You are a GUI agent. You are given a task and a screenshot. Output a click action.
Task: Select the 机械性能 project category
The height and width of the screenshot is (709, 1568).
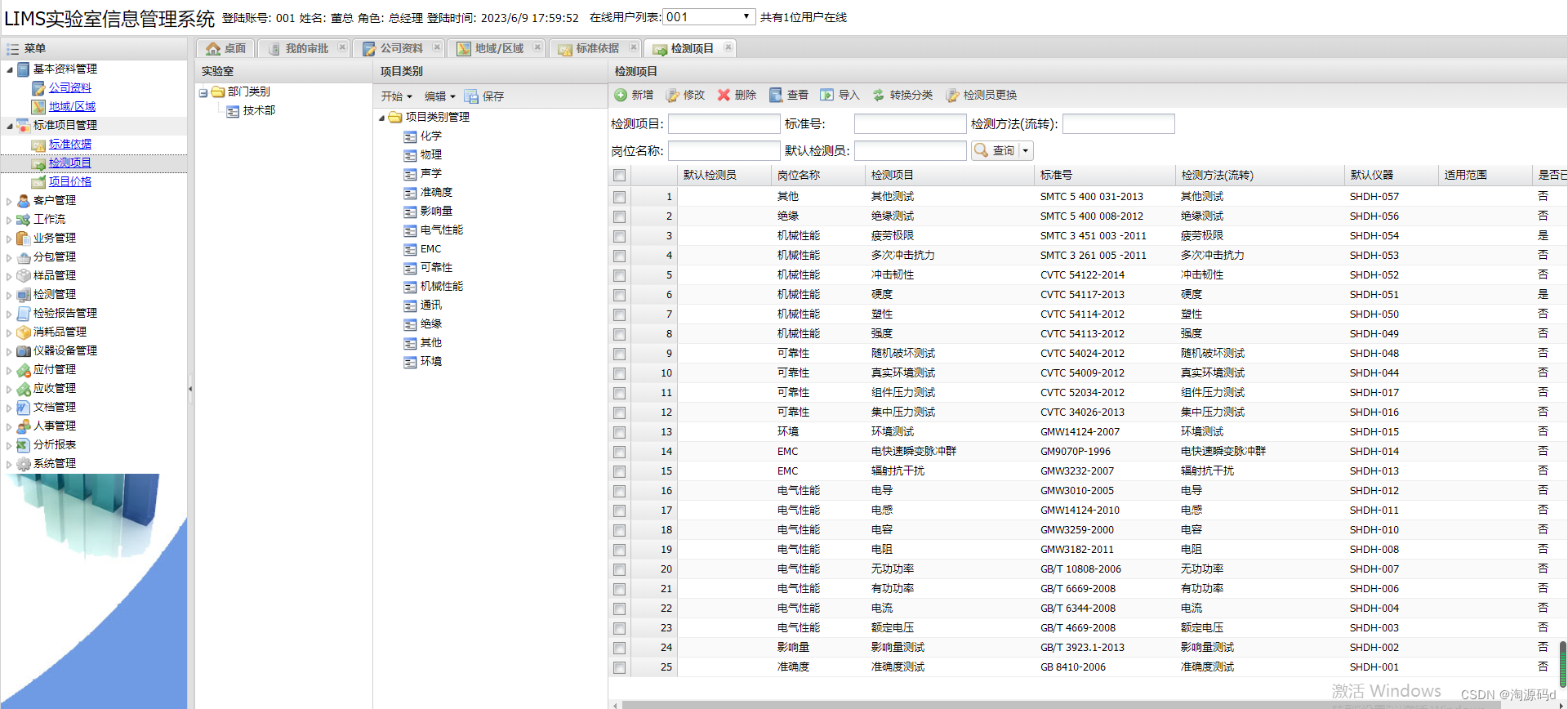441,287
